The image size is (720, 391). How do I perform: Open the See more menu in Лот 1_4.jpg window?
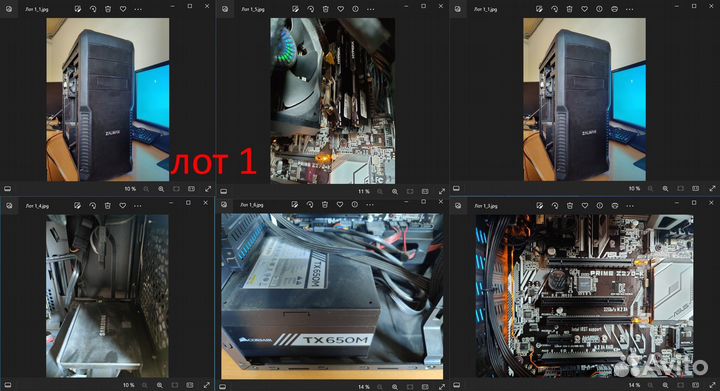(x=138, y=206)
